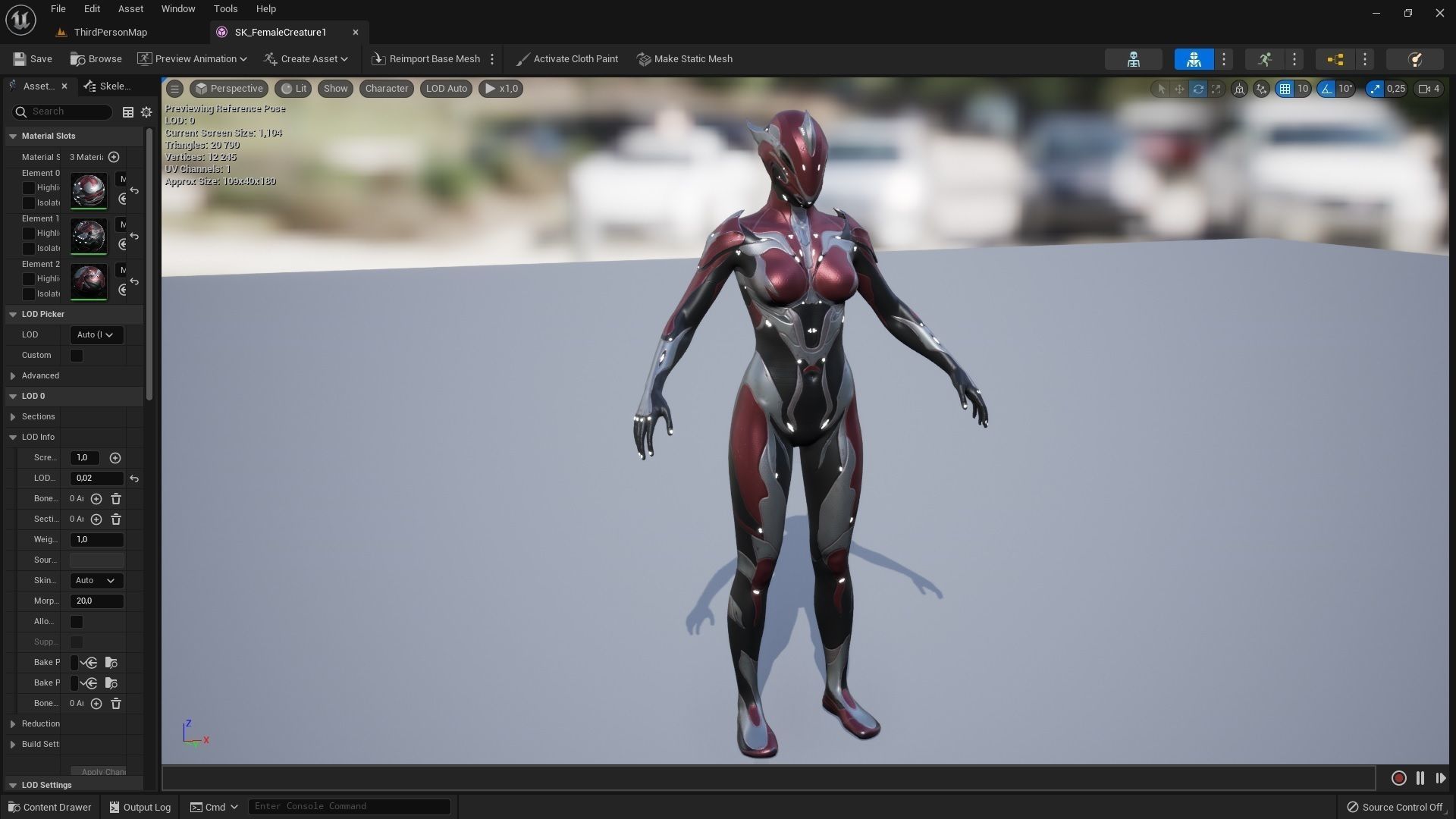Screen dimensions: 1456x819
Task: Switch to the Skeletal Mesh editor mode
Action: point(1194,59)
